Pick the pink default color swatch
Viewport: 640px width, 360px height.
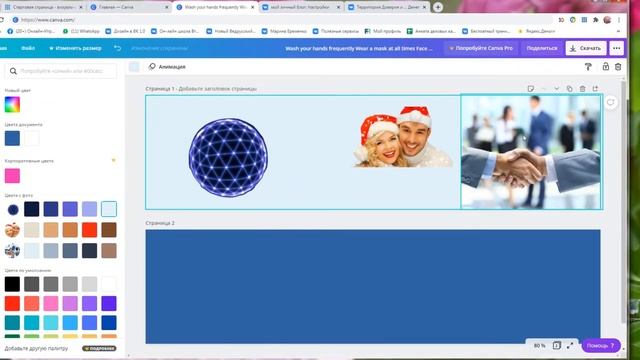[x=51, y=304]
